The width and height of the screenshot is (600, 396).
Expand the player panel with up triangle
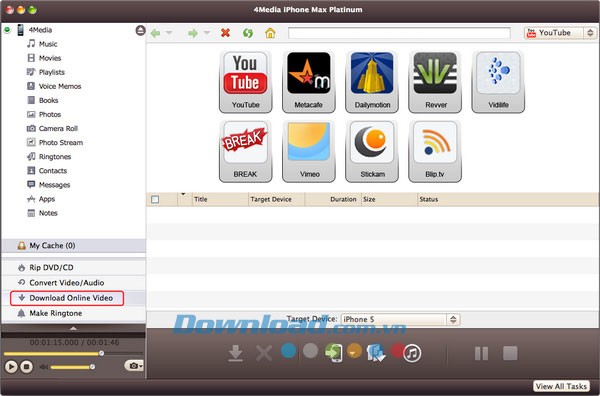pos(73,328)
